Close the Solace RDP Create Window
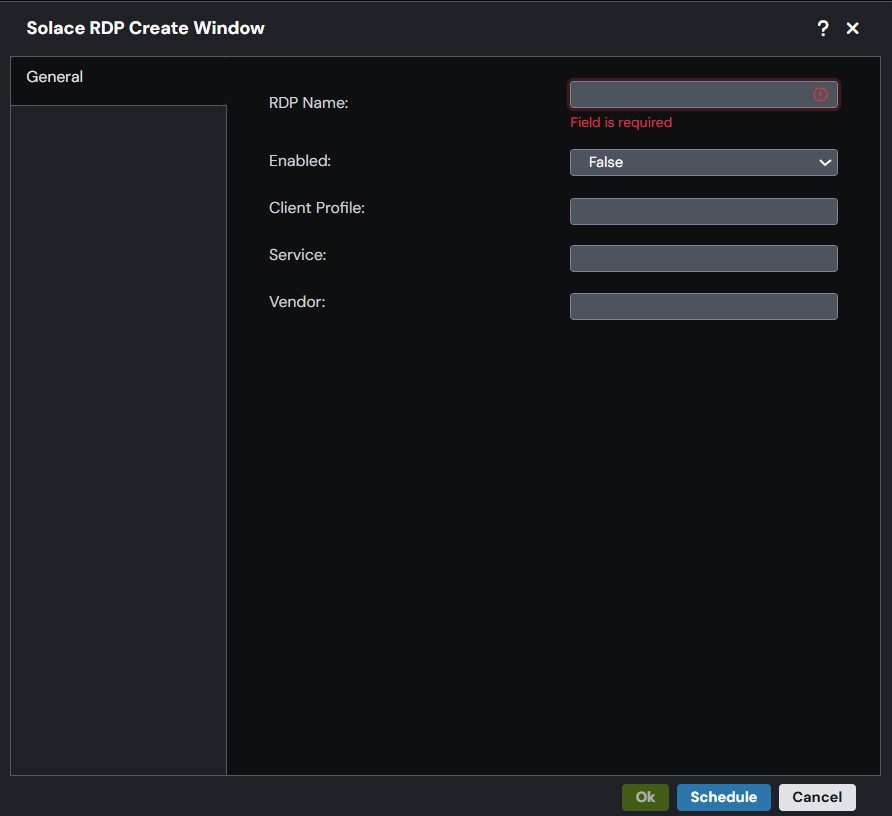Image resolution: width=892 pixels, height=816 pixels. point(852,28)
